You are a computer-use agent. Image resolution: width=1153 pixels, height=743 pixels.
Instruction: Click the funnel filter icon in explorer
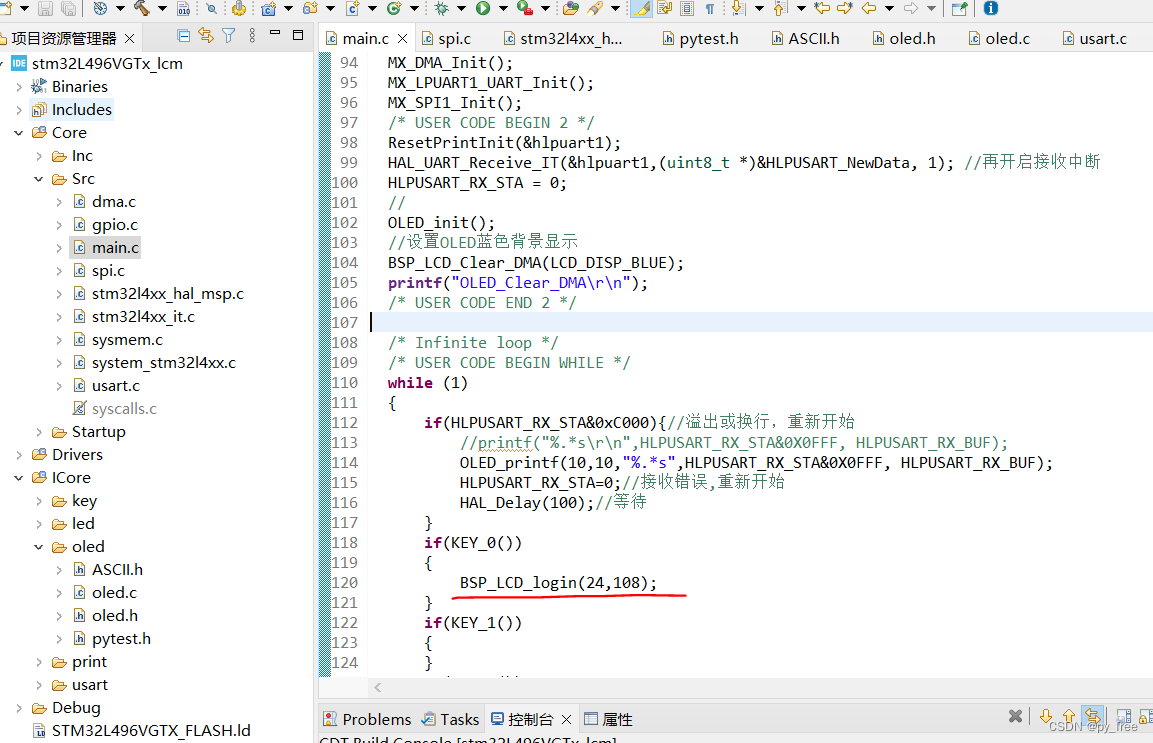pos(228,36)
